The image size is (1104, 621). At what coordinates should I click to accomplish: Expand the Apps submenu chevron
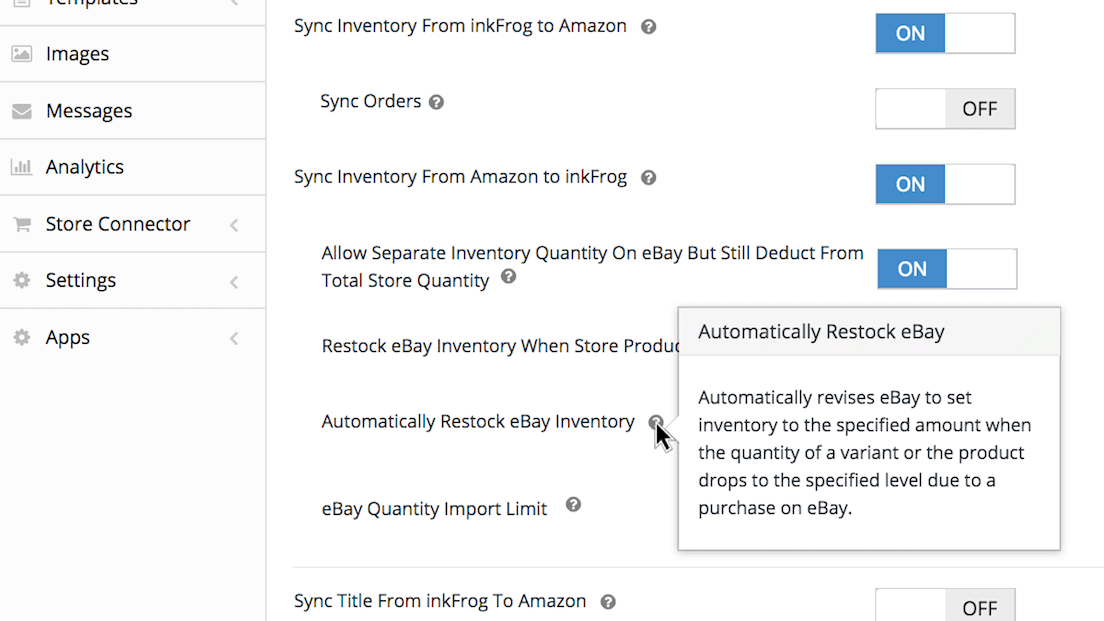pos(234,338)
